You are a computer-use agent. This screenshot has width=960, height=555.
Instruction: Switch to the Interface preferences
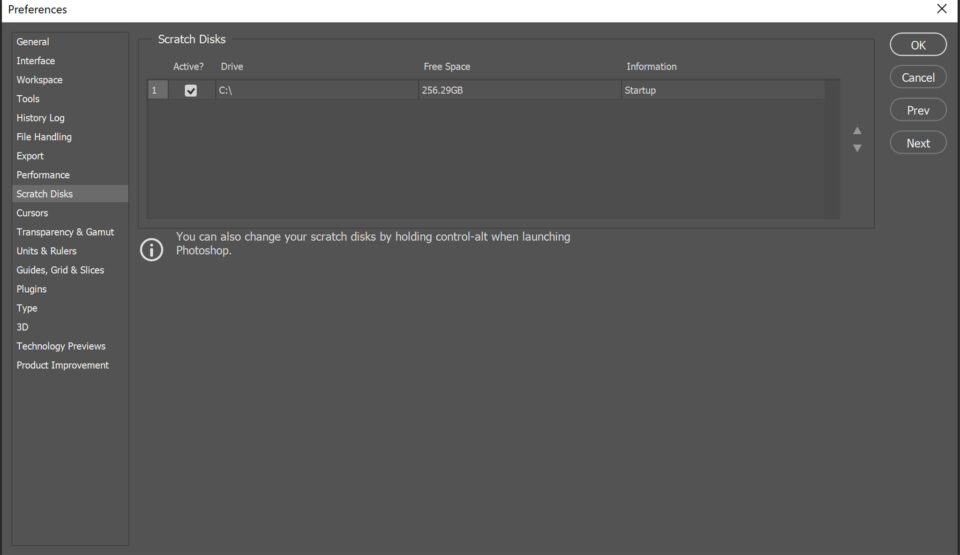pyautogui.click(x=36, y=61)
